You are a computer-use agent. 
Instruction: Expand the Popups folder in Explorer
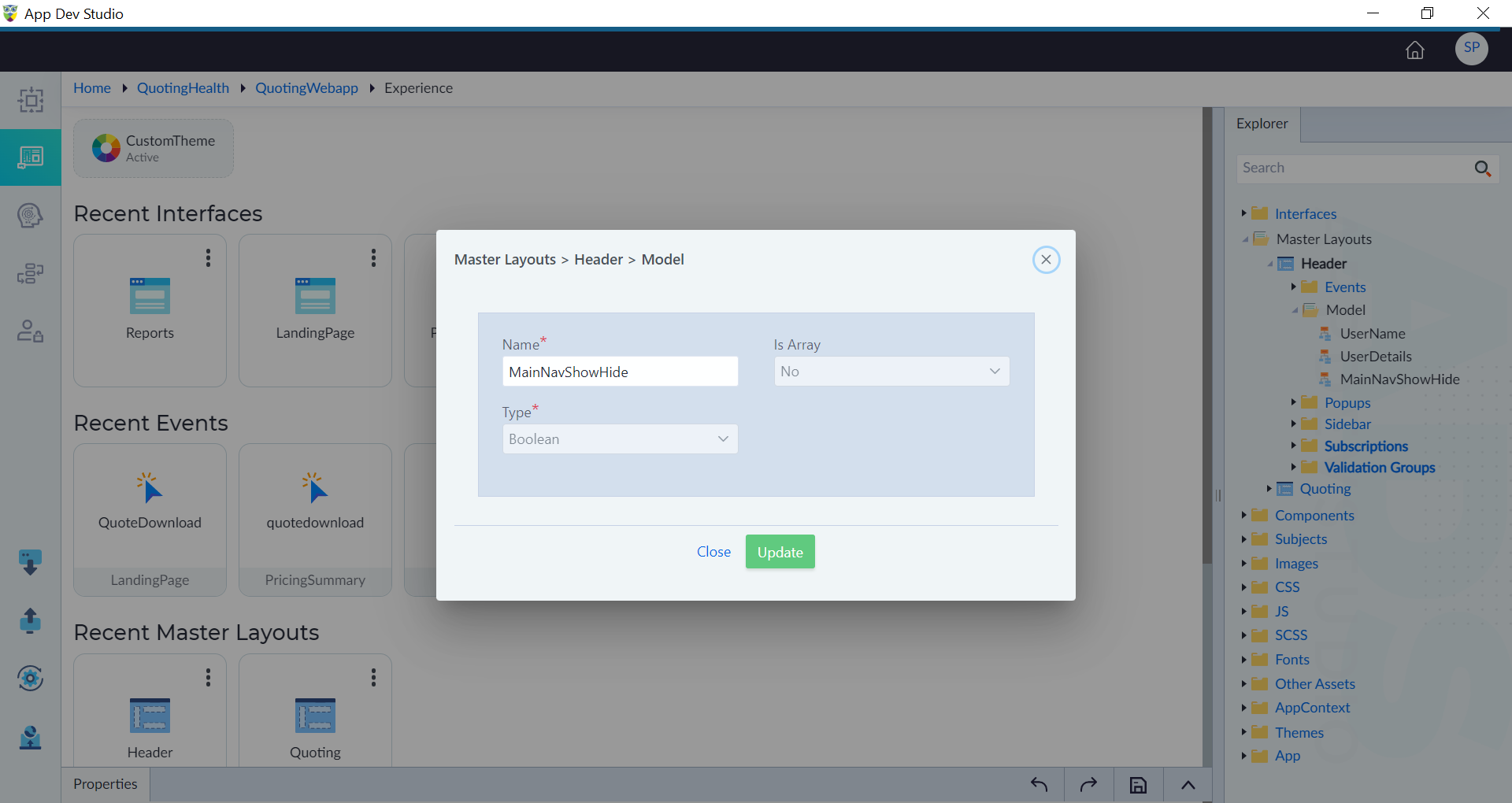[x=1293, y=402]
